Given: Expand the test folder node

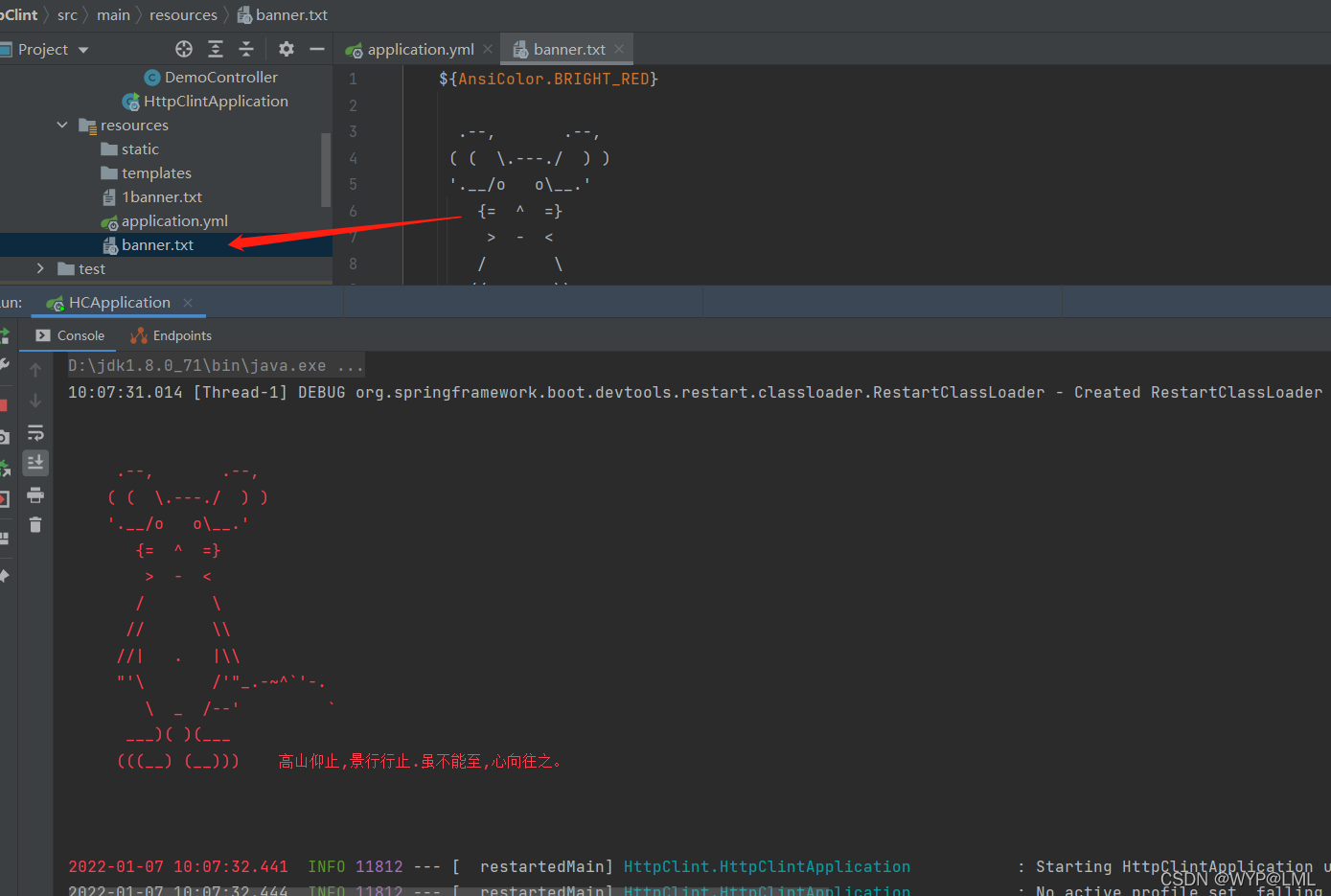Looking at the screenshot, I should point(40,268).
